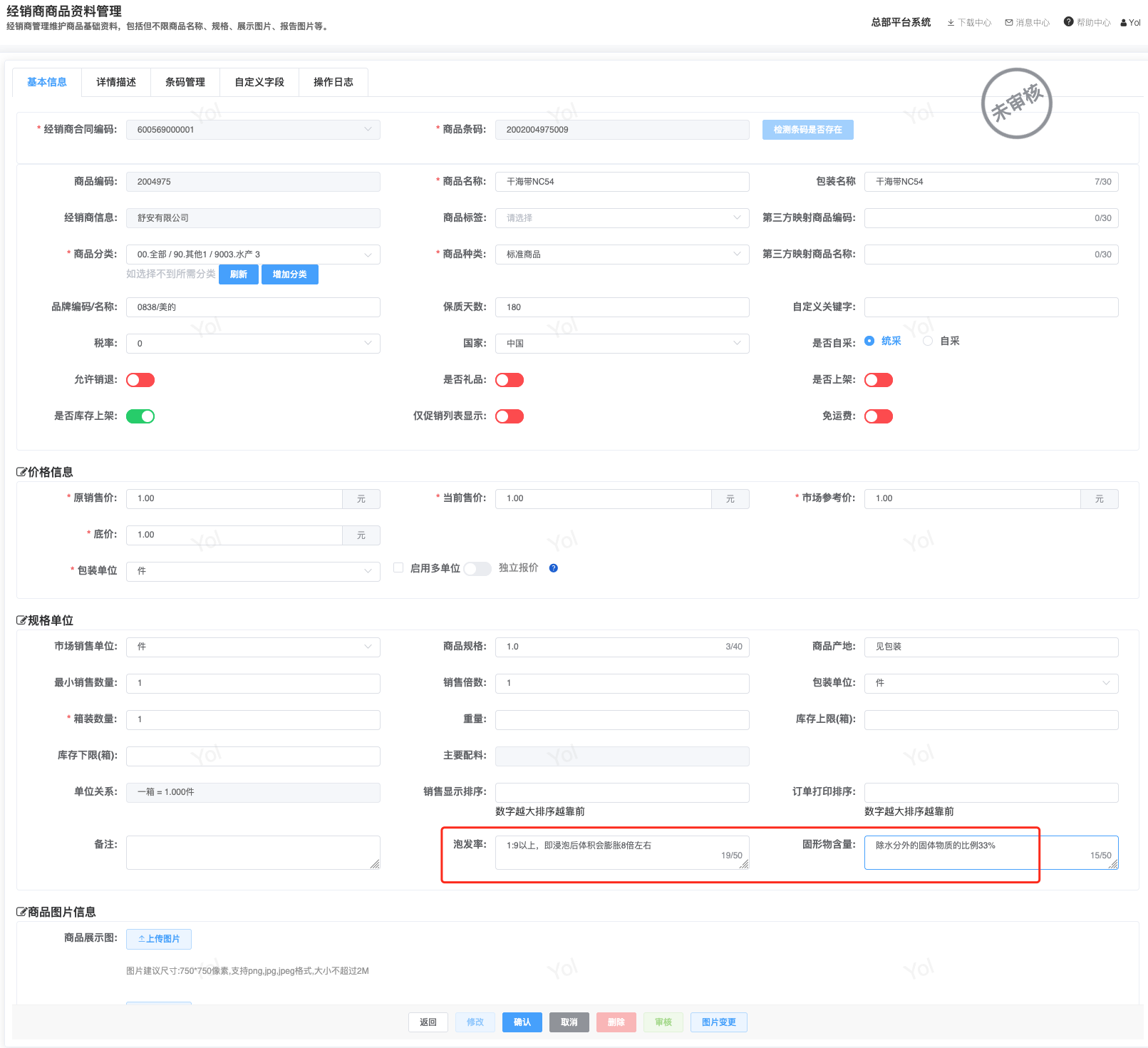
Task: Click the 规格单位 section edit icon
Action: pyautogui.click(x=21, y=620)
